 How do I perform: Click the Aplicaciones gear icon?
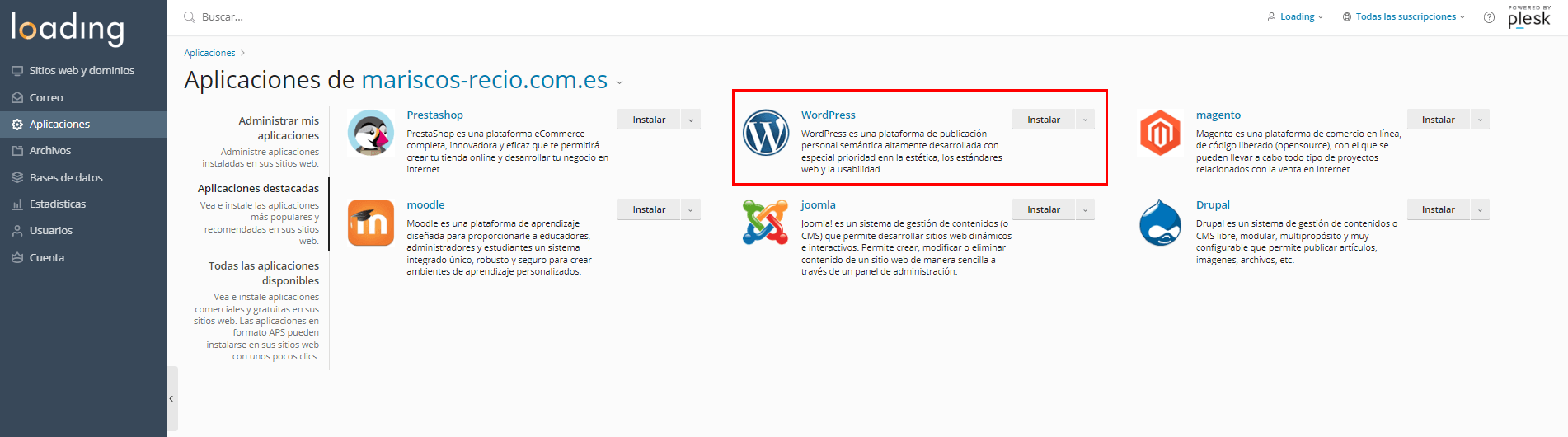click(17, 125)
